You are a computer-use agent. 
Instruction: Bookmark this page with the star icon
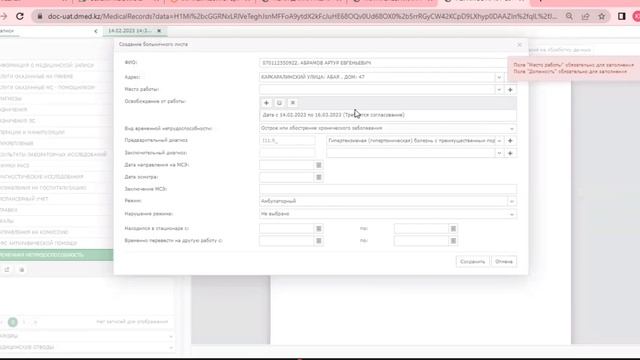[602, 16]
